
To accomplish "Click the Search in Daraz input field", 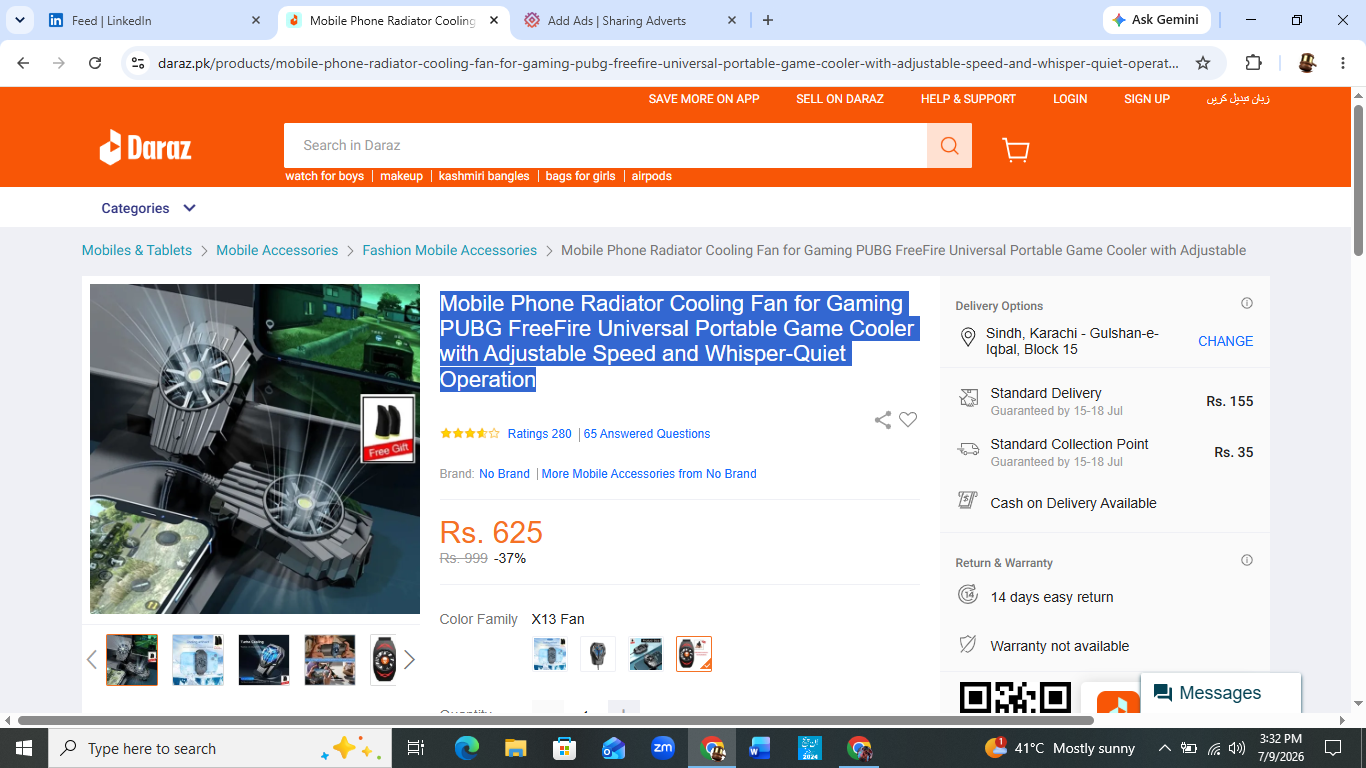I will pos(605,146).
